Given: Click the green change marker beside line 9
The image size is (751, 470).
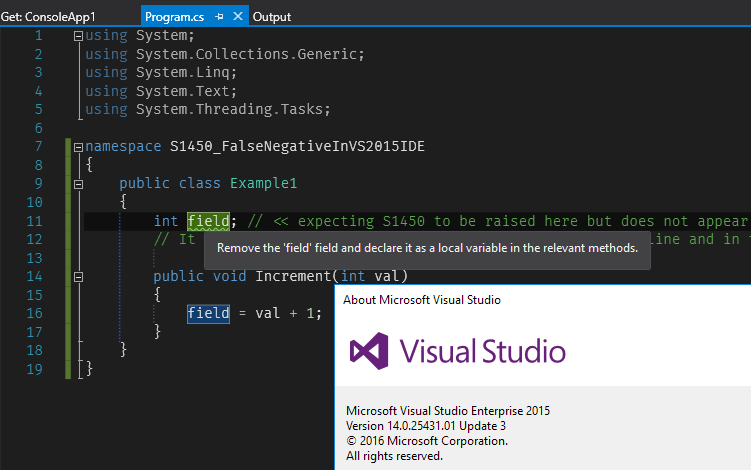Looking at the screenshot, I should click(x=68, y=183).
